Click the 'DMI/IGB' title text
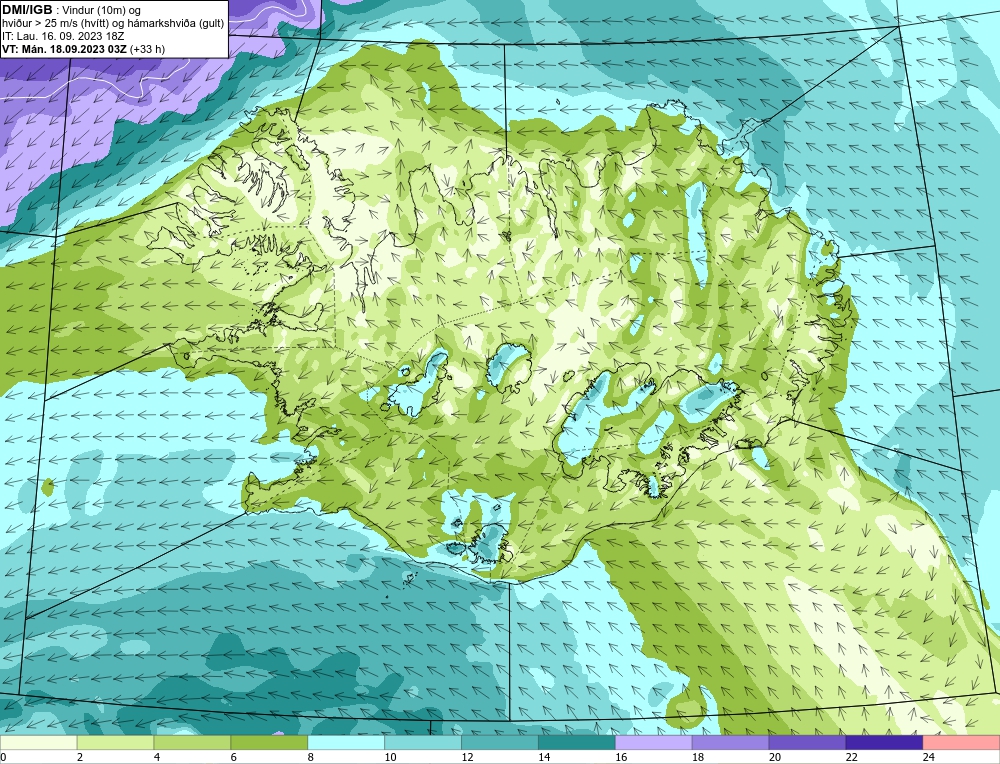This screenshot has height=764, width=1000. (x=27, y=10)
